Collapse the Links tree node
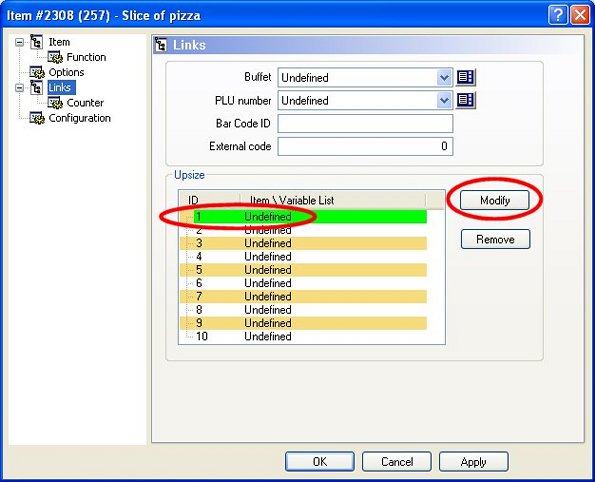The image size is (595, 482). pyautogui.click(x=19, y=88)
